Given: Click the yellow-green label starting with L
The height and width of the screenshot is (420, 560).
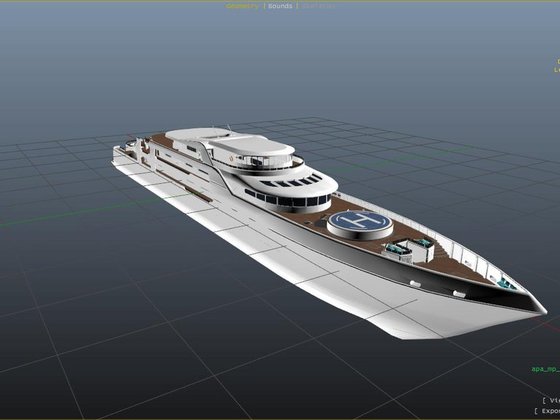Looking at the screenshot, I should click(x=557, y=70).
